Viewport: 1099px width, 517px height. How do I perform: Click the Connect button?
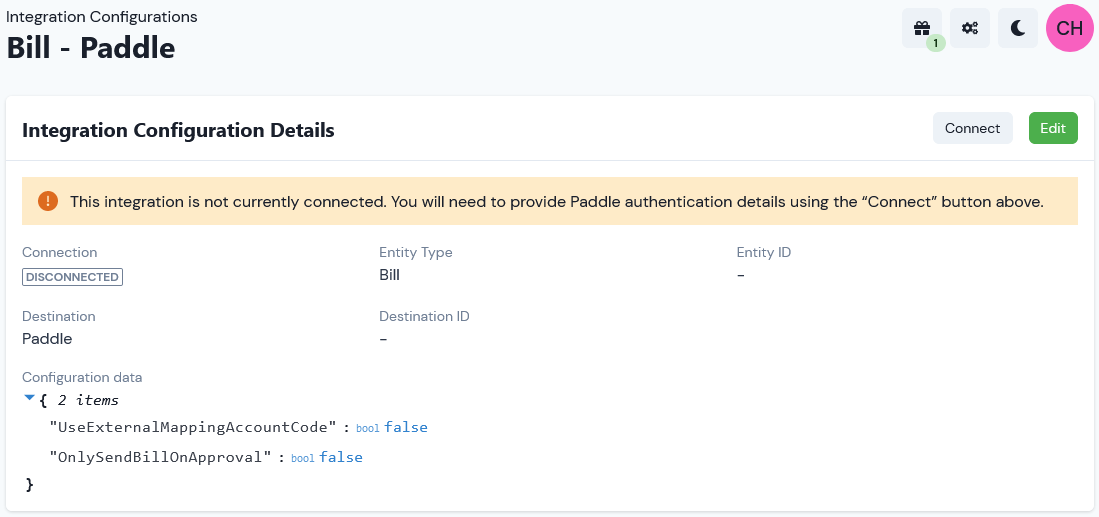click(972, 128)
